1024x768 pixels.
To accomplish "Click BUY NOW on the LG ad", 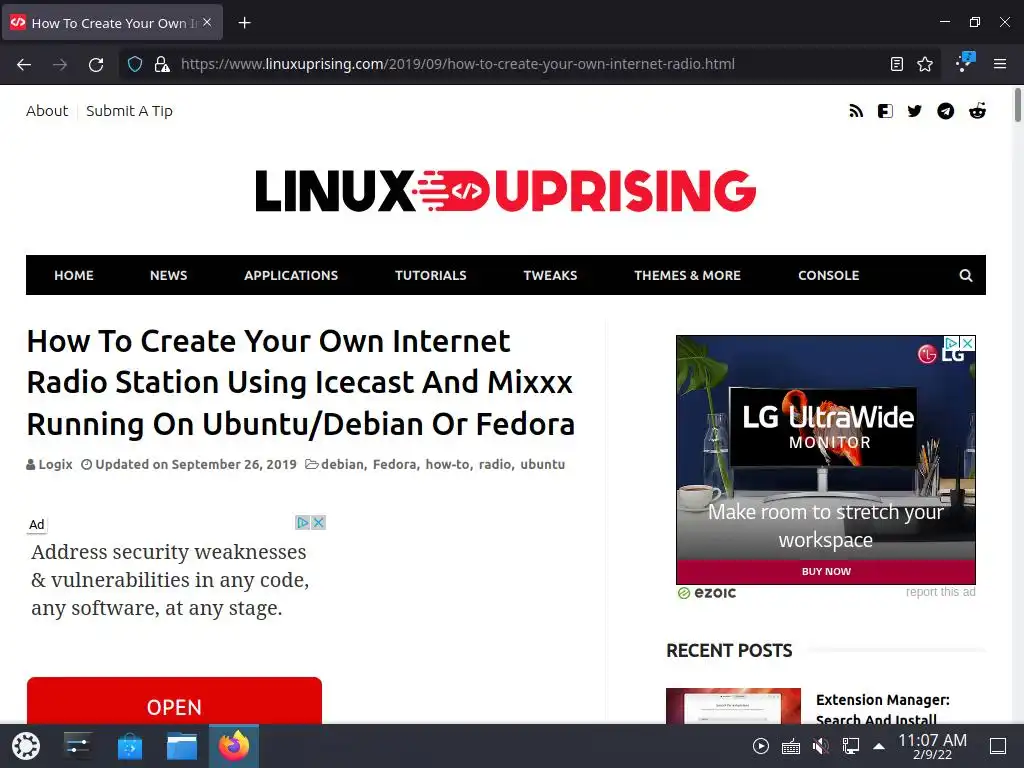I will [826, 571].
